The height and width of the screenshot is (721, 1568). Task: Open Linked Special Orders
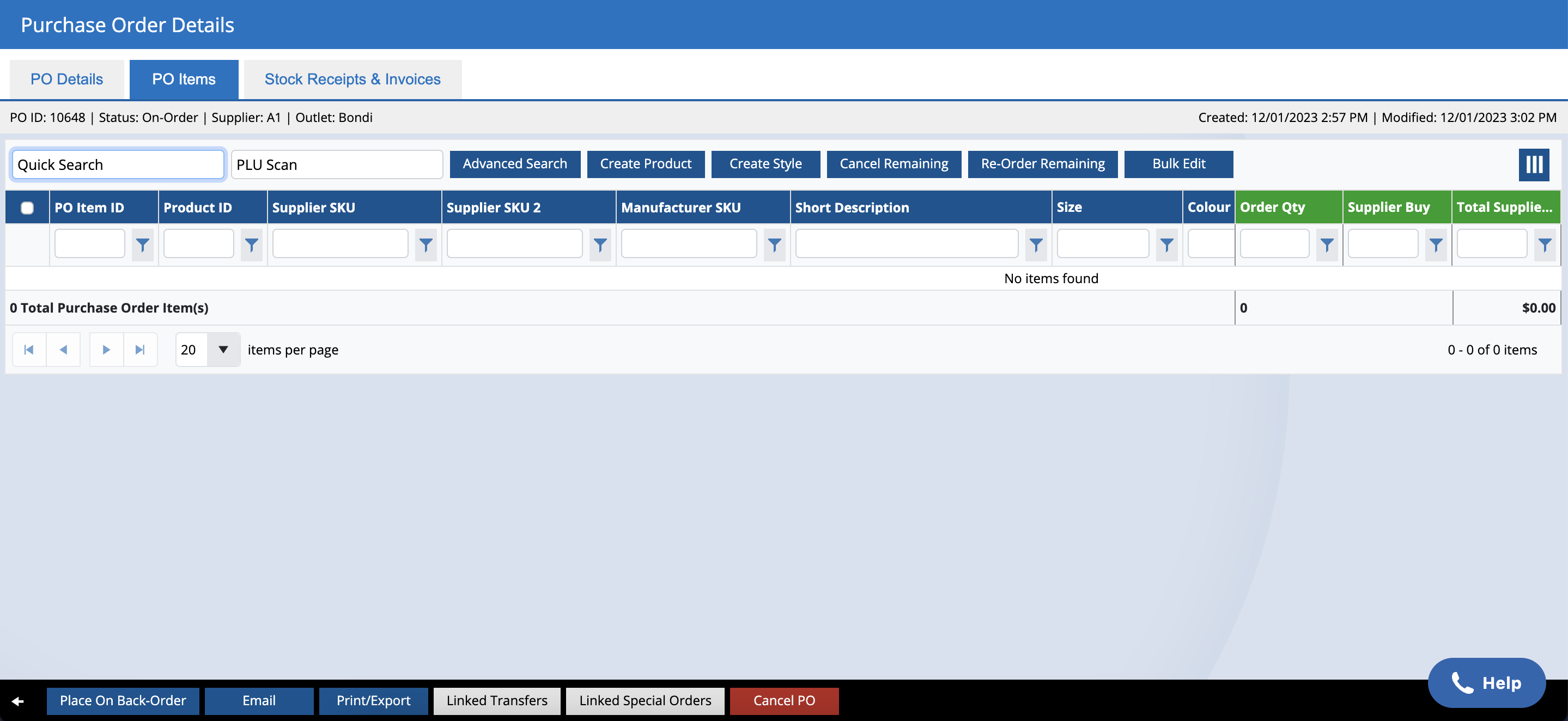pos(645,700)
